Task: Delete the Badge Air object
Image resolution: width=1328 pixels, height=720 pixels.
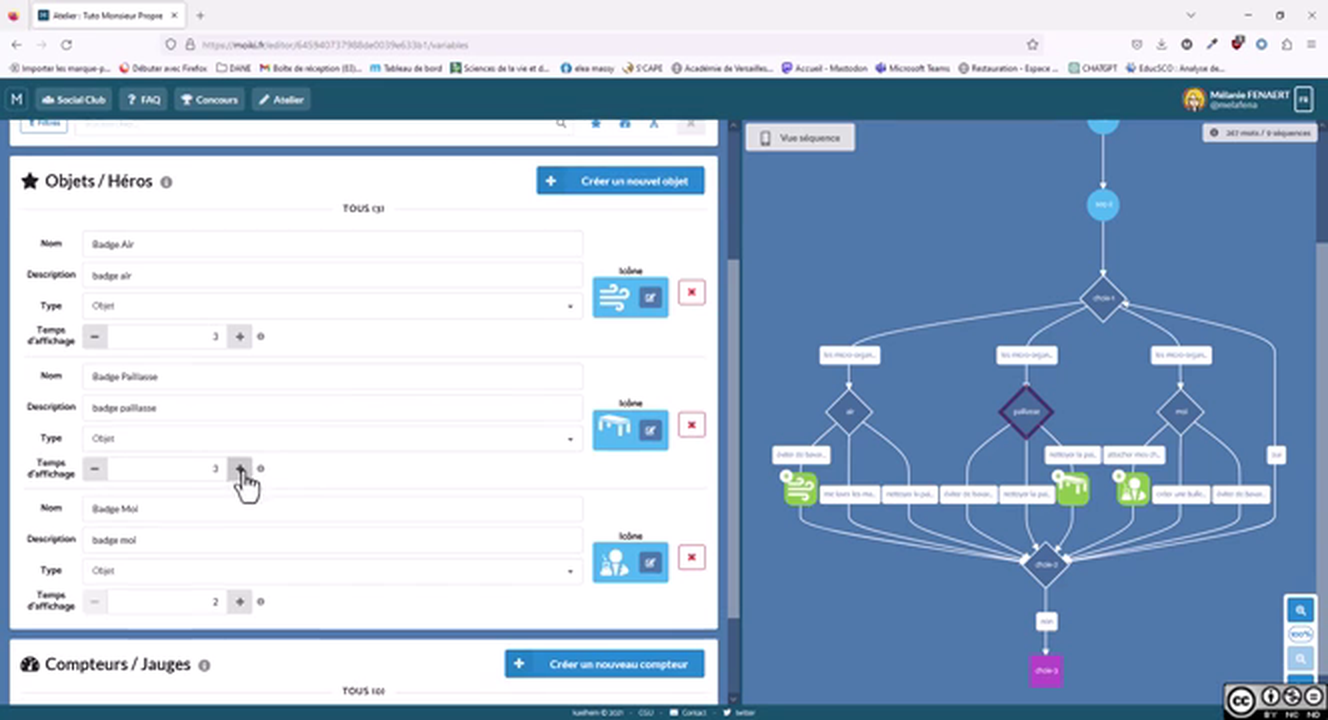Action: (691, 292)
